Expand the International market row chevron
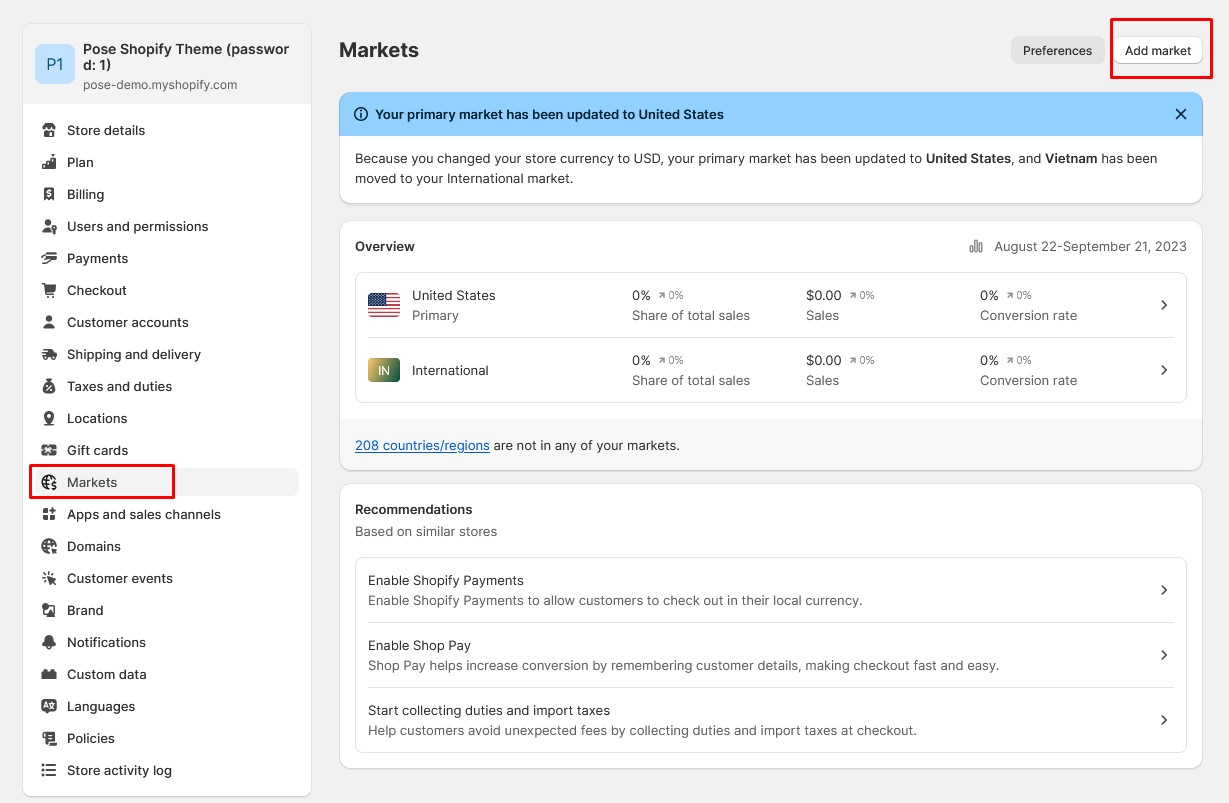 coord(1164,370)
